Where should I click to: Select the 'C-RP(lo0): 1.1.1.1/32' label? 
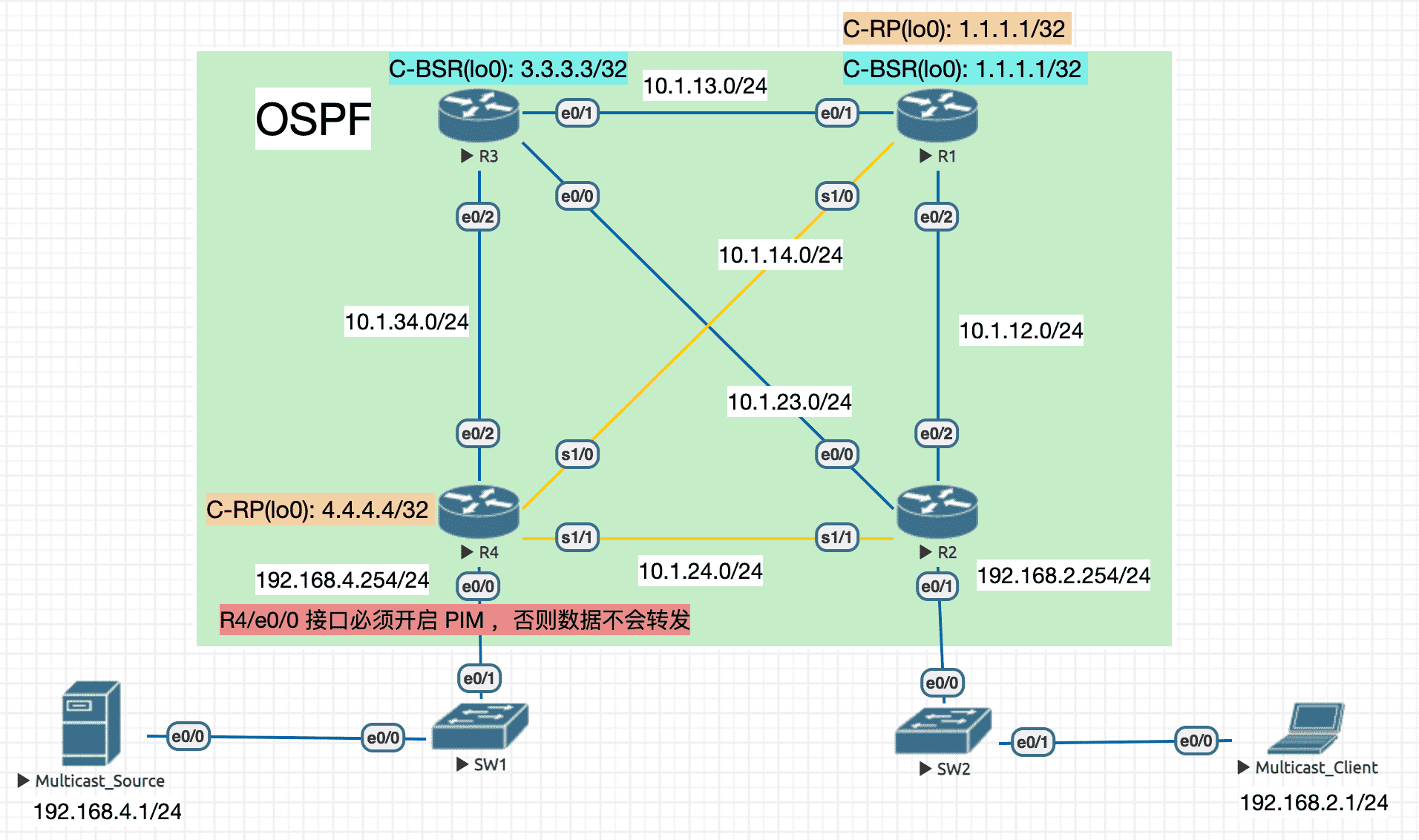click(957, 28)
